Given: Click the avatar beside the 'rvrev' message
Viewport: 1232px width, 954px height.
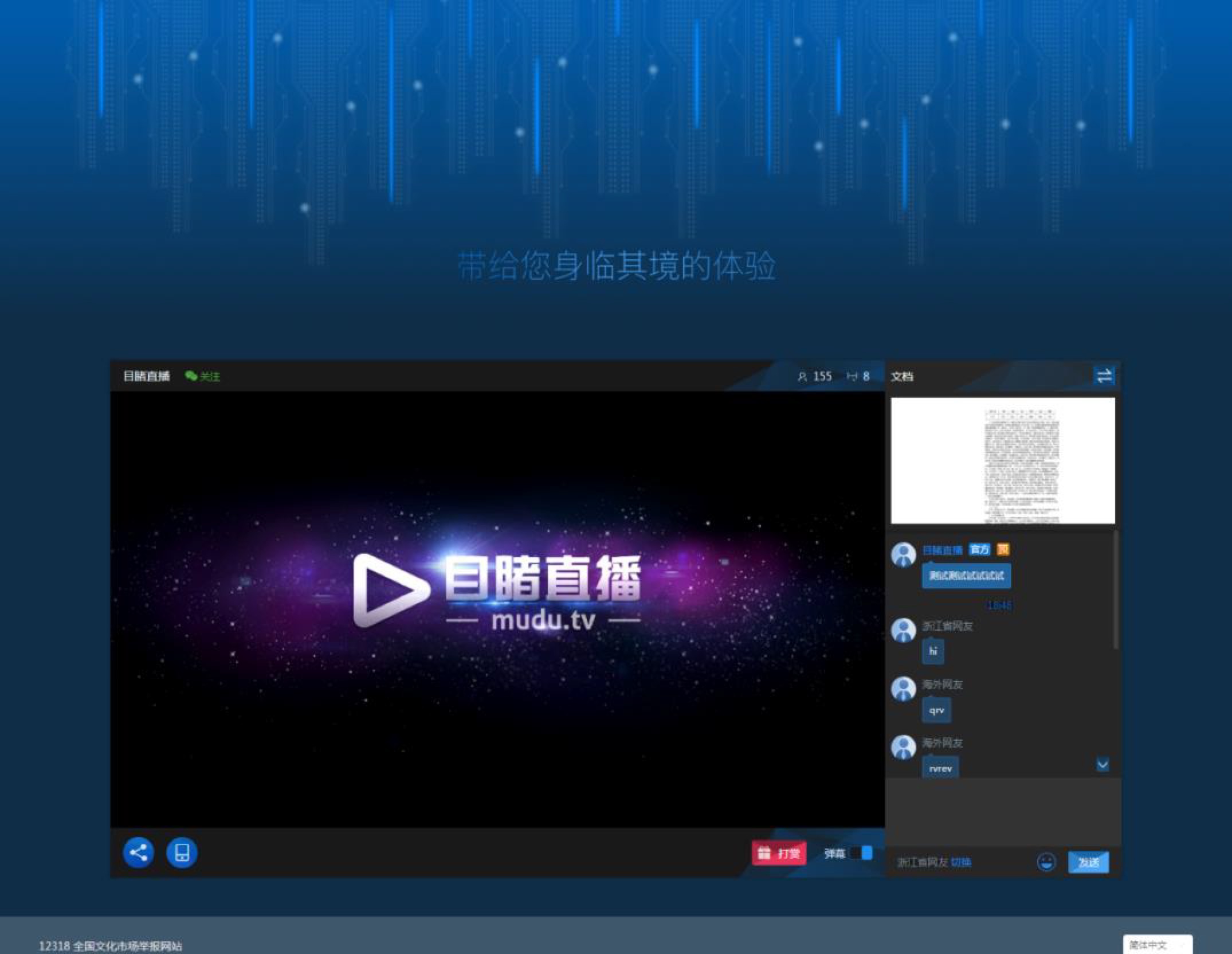Looking at the screenshot, I should point(904,747).
